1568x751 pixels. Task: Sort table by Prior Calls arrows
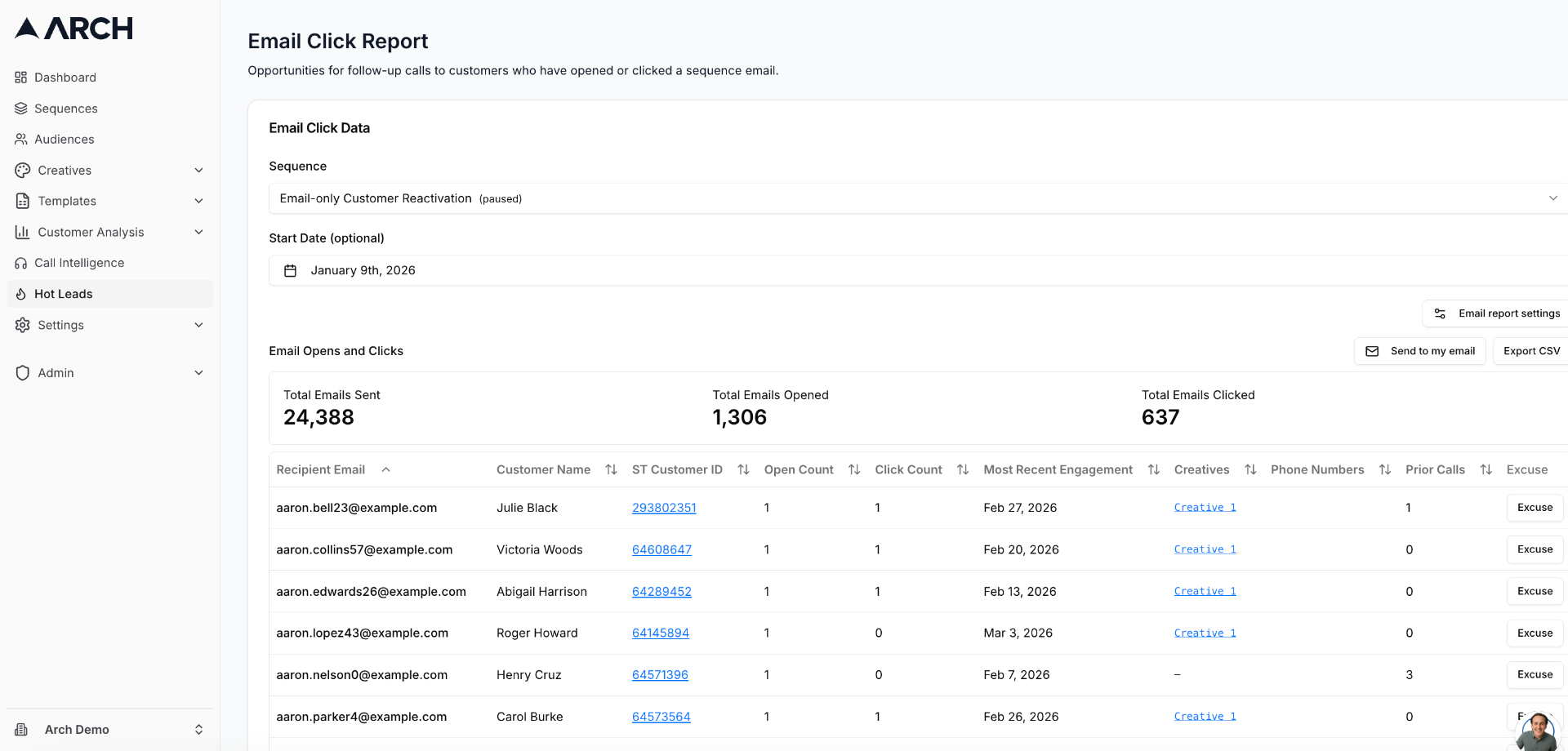pyautogui.click(x=1486, y=469)
